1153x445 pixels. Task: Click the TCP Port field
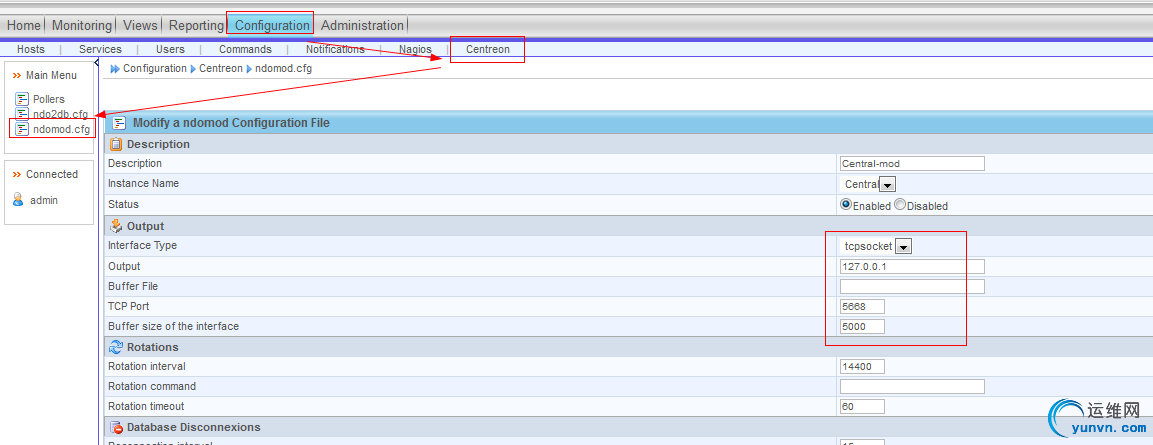[862, 306]
